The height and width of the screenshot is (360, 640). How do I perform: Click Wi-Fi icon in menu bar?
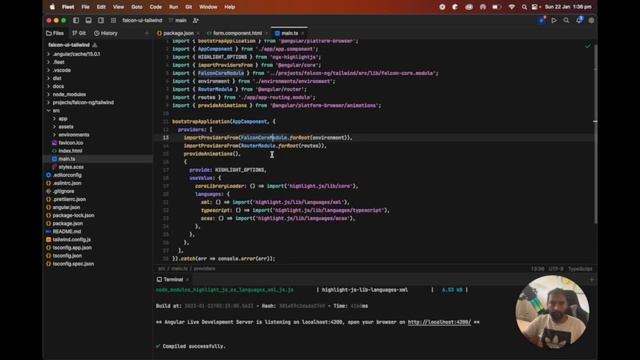tap(511, 7)
